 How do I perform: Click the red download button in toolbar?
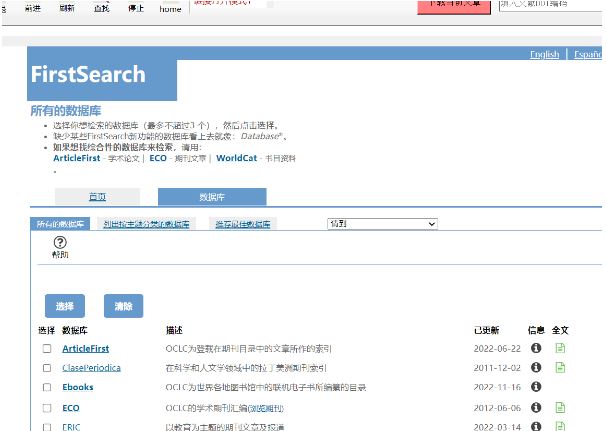coord(454,7)
